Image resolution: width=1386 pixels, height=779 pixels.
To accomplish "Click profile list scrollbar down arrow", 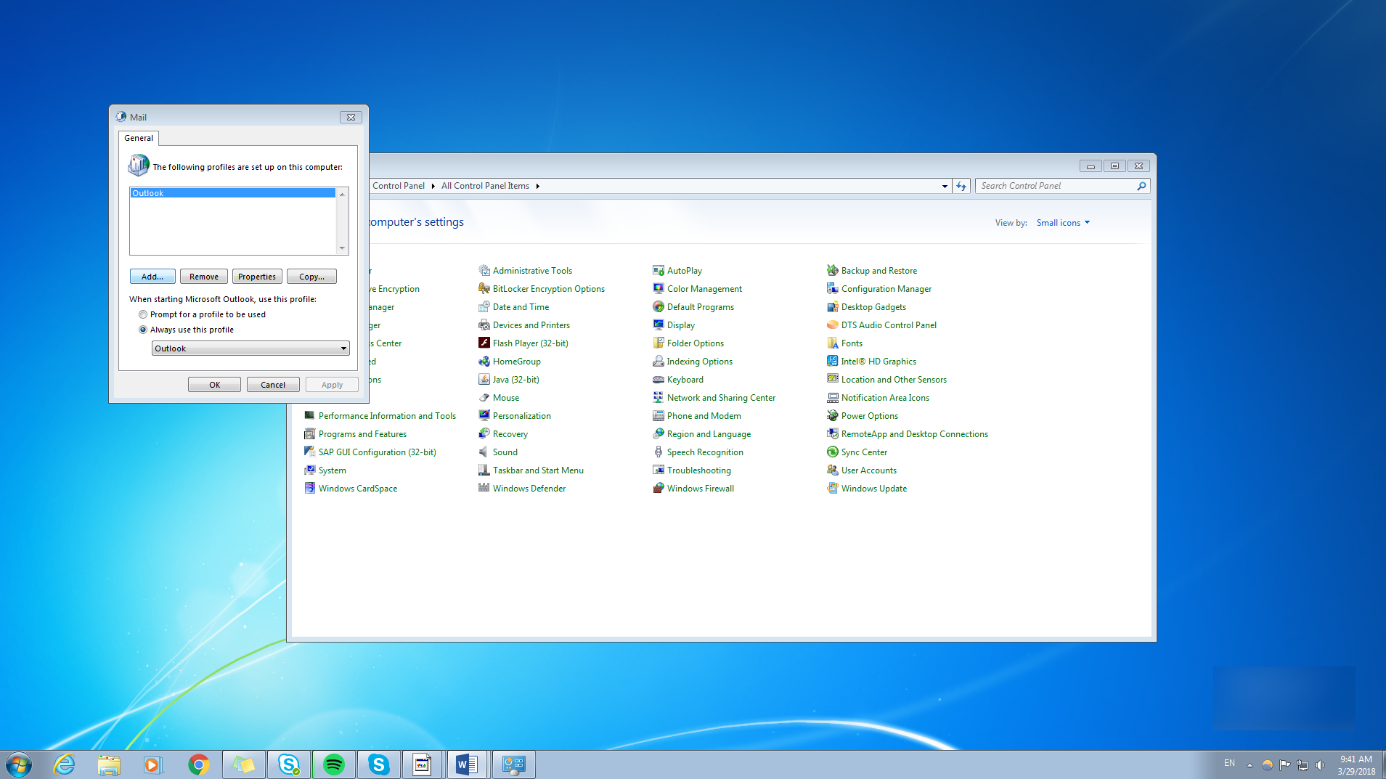I will point(342,249).
